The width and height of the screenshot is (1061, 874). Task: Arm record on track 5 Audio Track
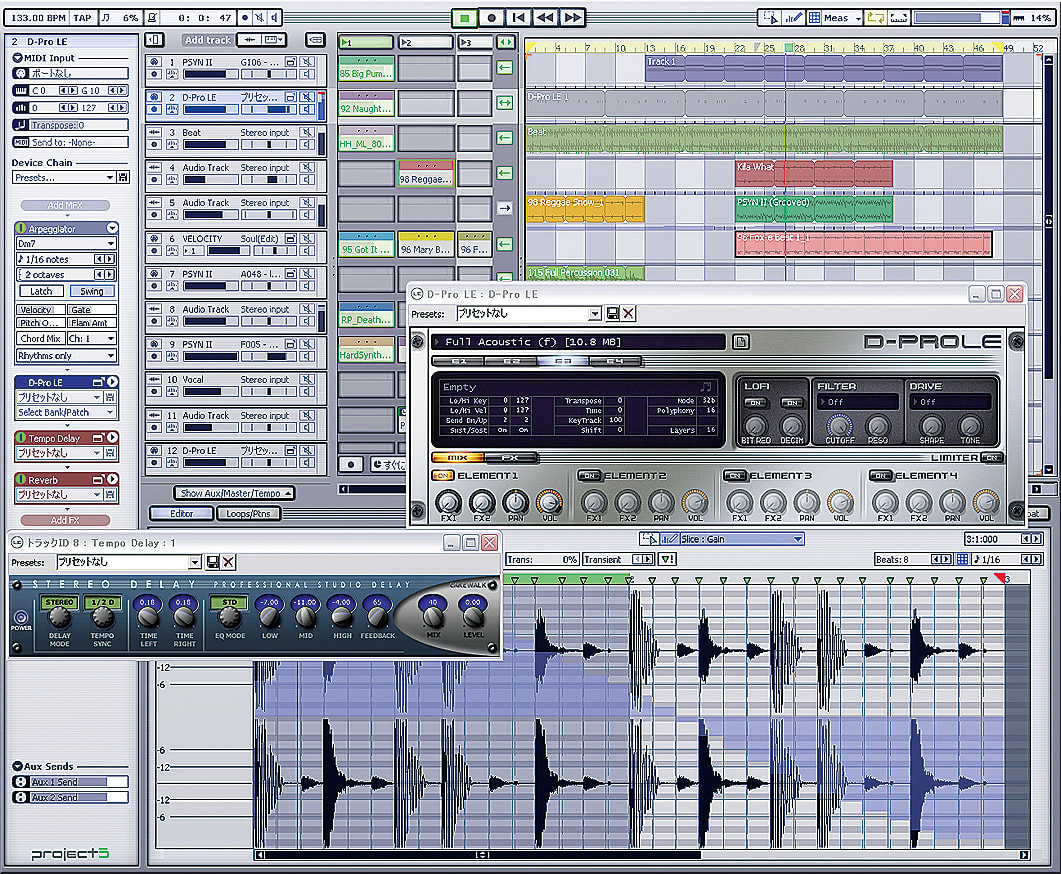154,214
